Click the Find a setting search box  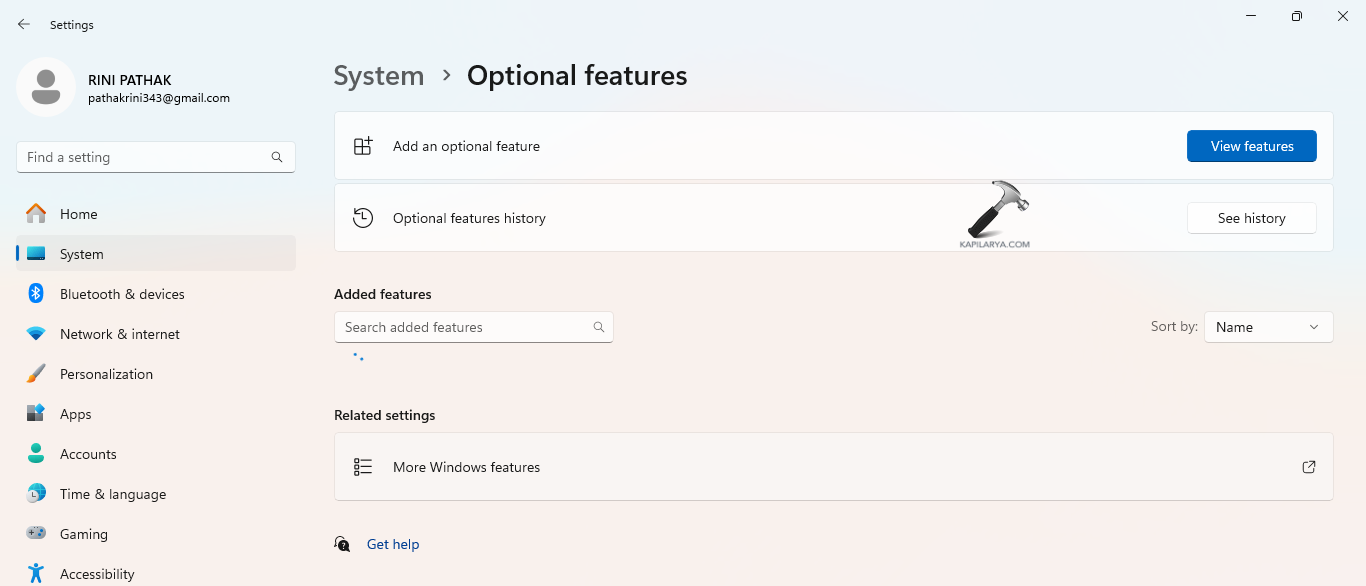pos(145,157)
